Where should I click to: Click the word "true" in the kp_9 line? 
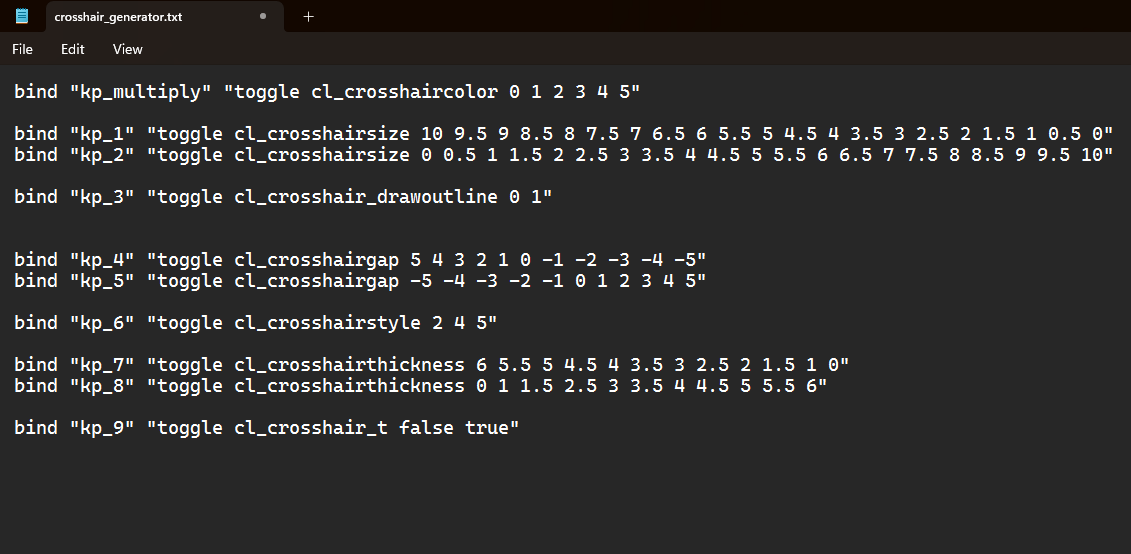487,428
